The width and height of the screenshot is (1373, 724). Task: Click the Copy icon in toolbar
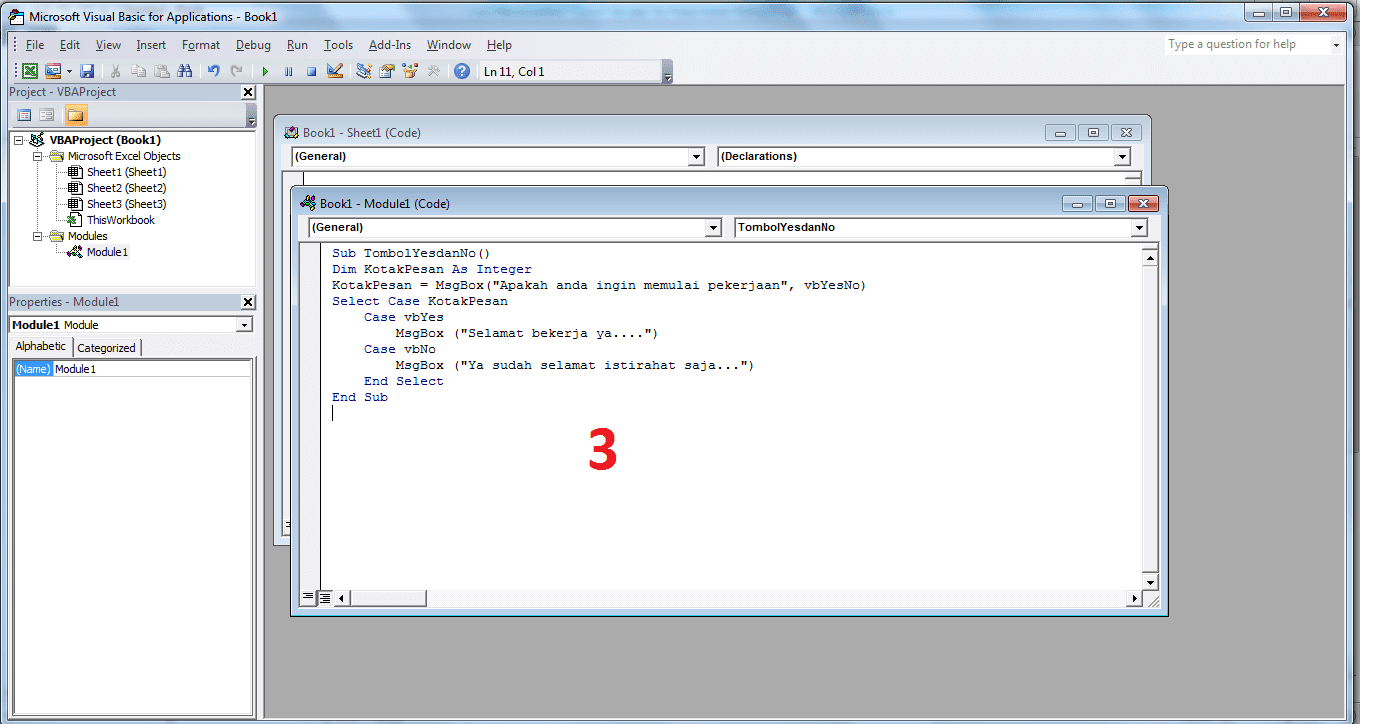click(x=139, y=71)
